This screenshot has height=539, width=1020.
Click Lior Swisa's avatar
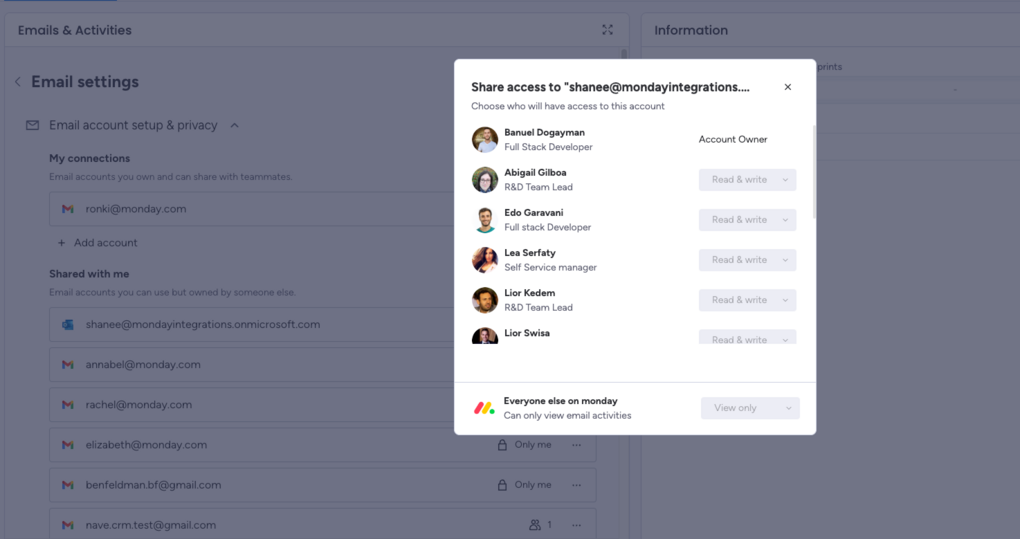485,336
